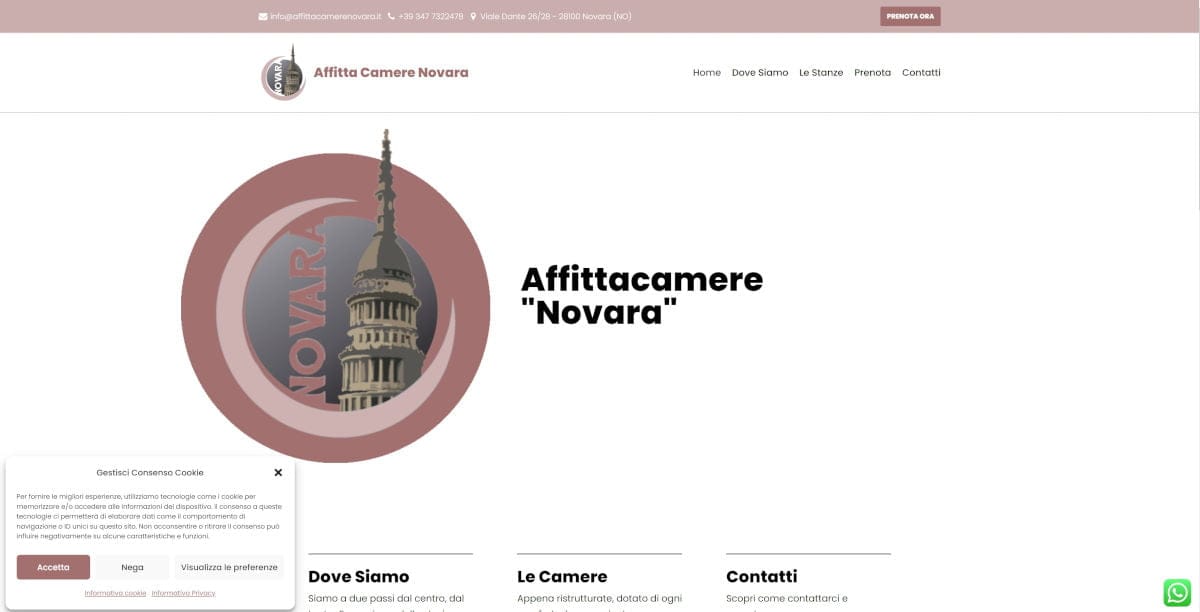Select Prenota in the navigation menu

(872, 73)
